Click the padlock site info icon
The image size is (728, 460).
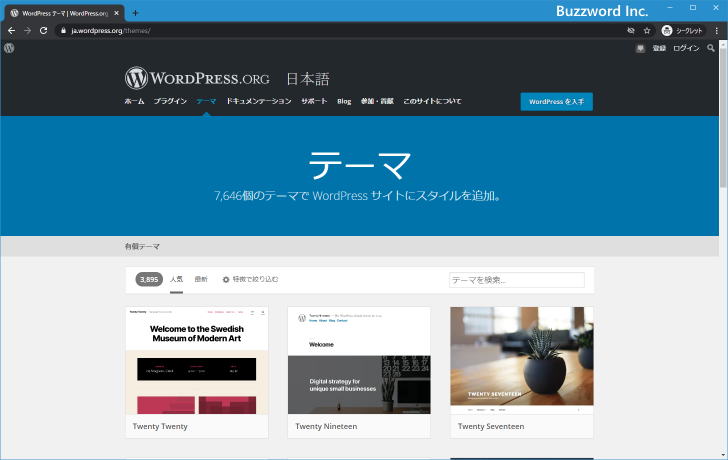[x=64, y=31]
